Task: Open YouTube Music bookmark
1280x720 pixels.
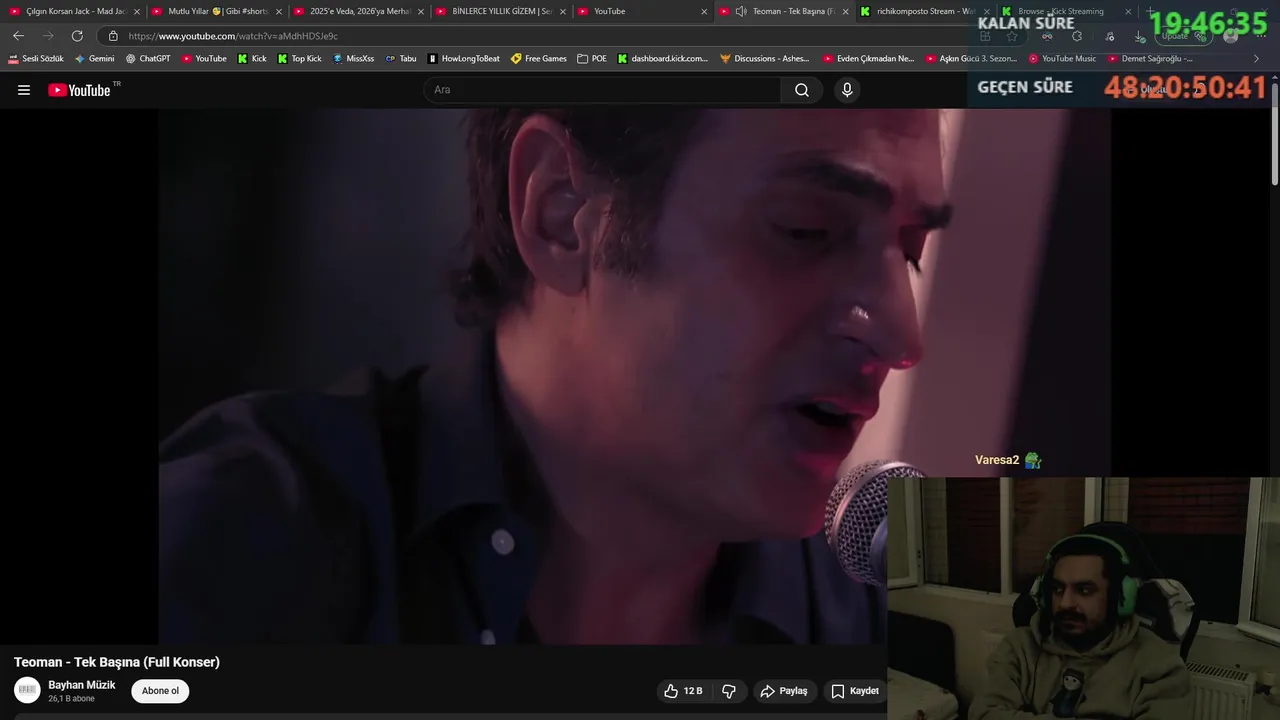Action: tap(1062, 59)
